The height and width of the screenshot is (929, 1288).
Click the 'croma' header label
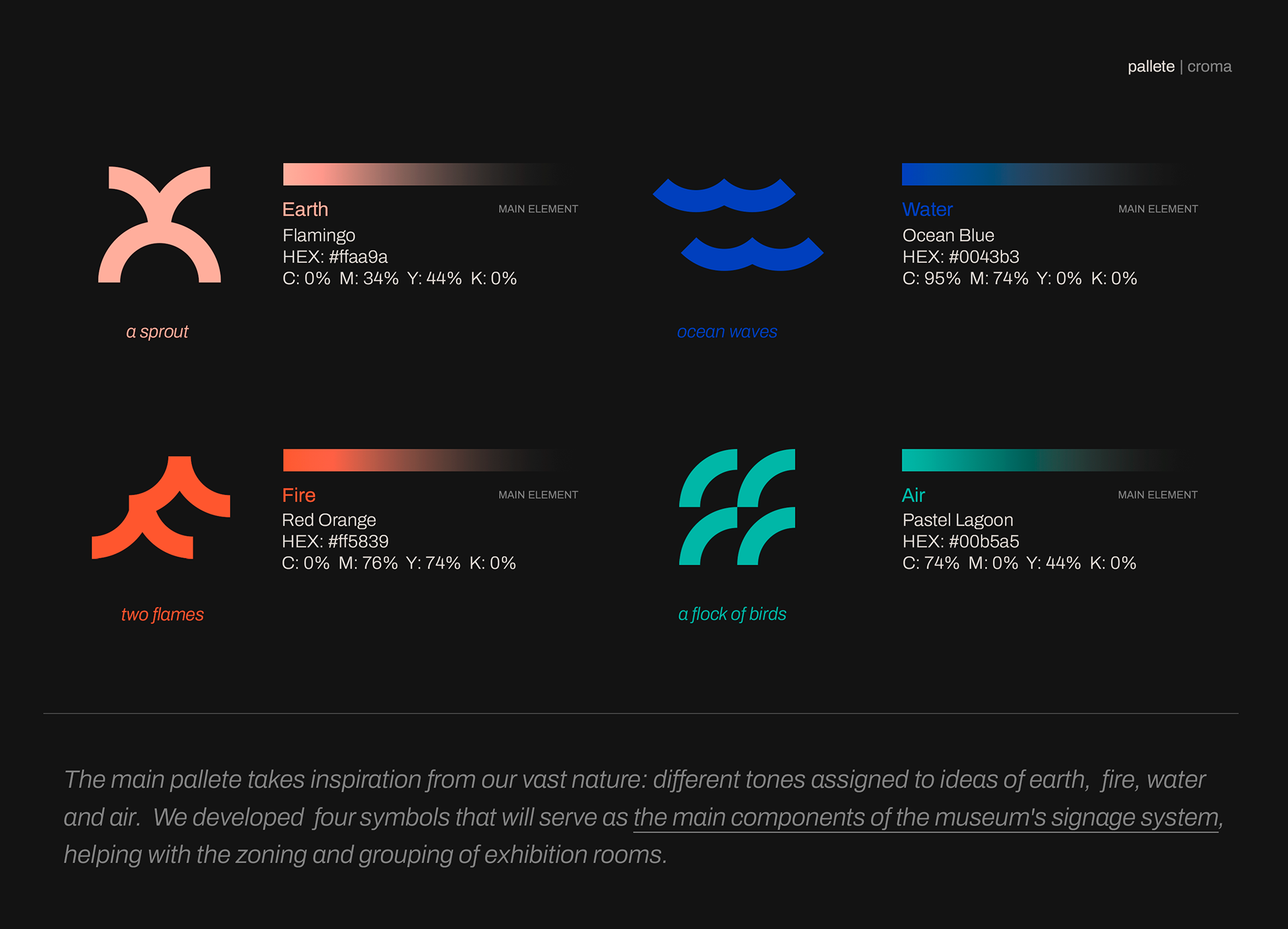coord(1210,66)
